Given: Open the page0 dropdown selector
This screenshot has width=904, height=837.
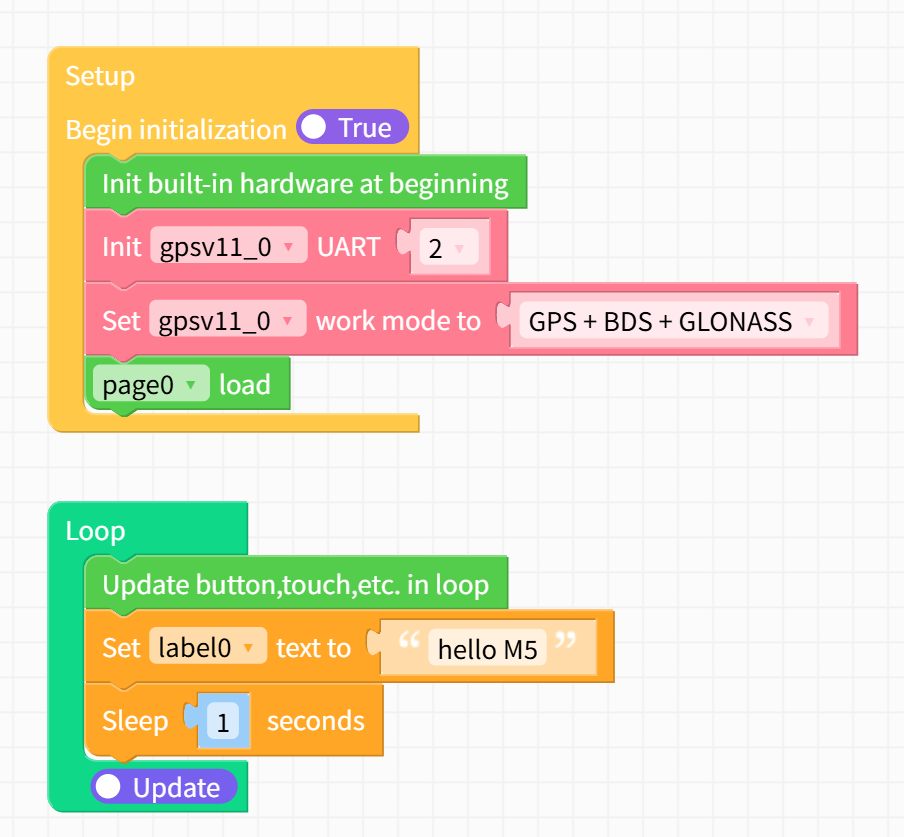Looking at the screenshot, I should [x=149, y=383].
